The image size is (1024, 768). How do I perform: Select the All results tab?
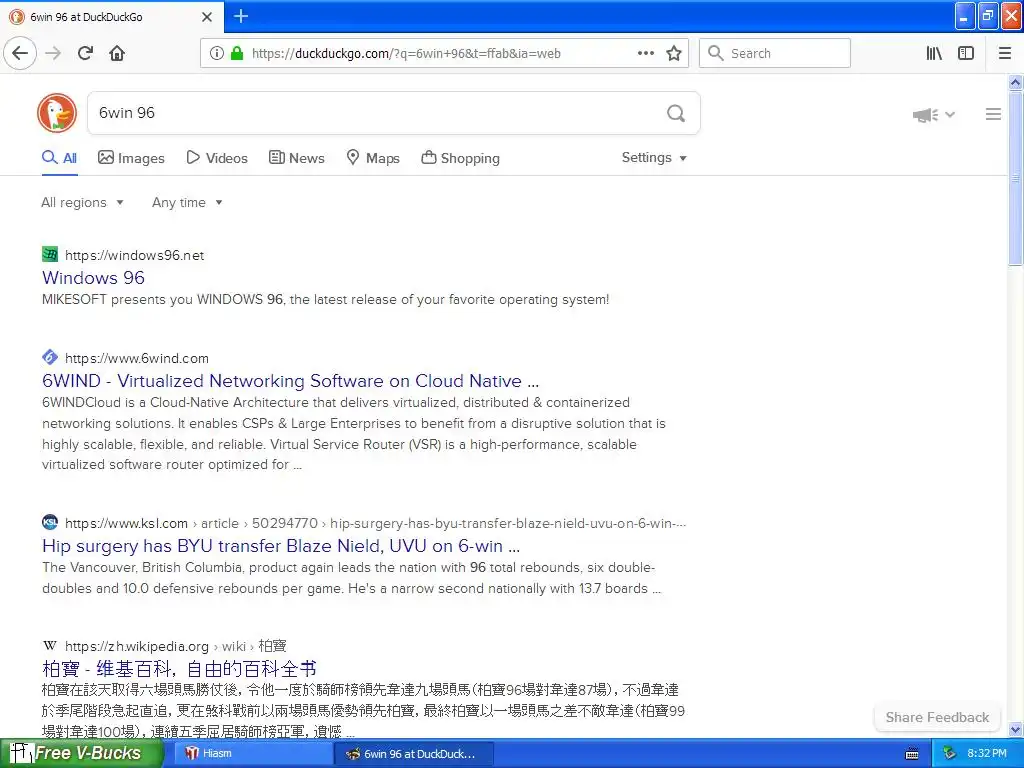pos(59,158)
